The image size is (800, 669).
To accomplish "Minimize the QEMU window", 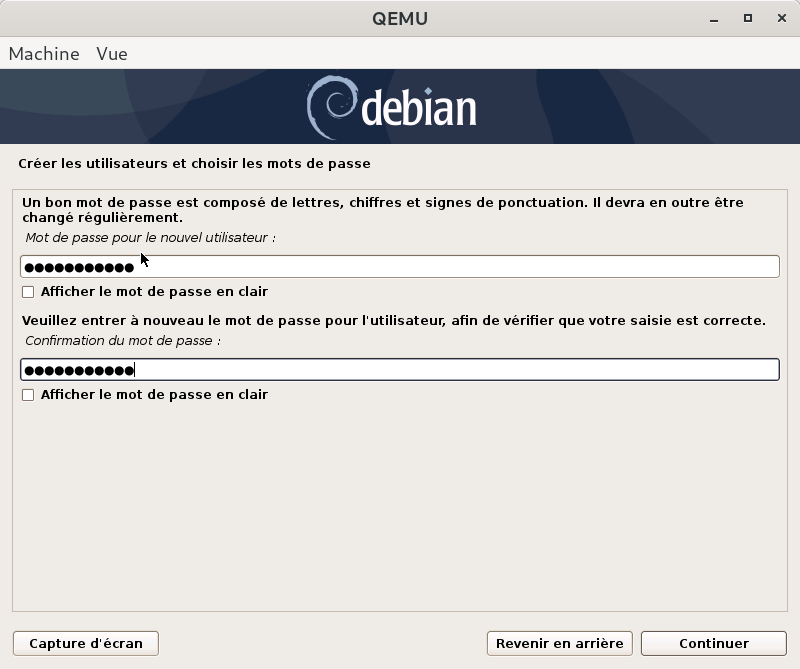I will click(x=716, y=18).
